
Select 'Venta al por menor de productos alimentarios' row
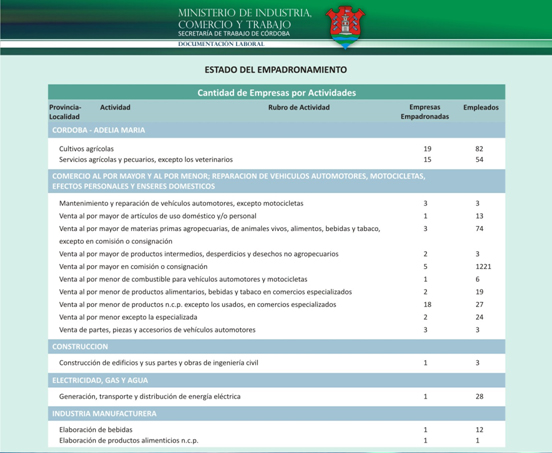[x=276, y=292]
